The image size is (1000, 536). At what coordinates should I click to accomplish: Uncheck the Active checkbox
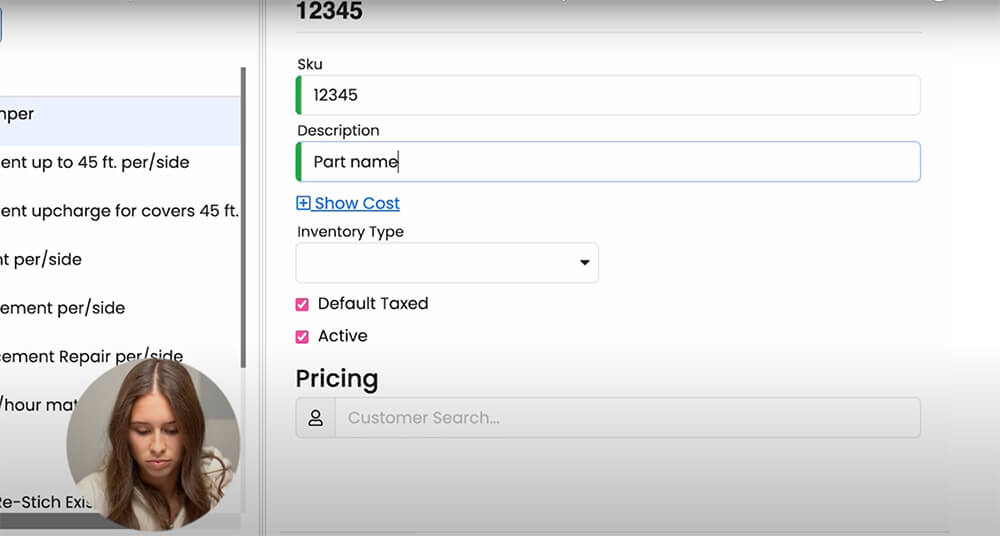click(x=302, y=337)
